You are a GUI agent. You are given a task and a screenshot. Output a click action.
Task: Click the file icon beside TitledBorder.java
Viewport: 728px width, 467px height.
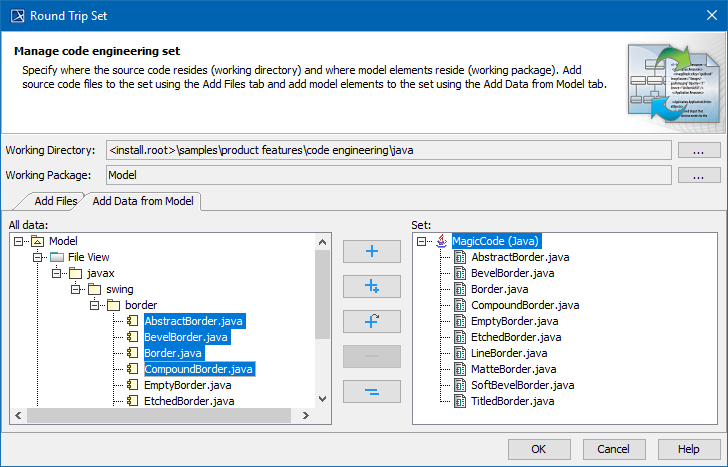tap(460, 401)
